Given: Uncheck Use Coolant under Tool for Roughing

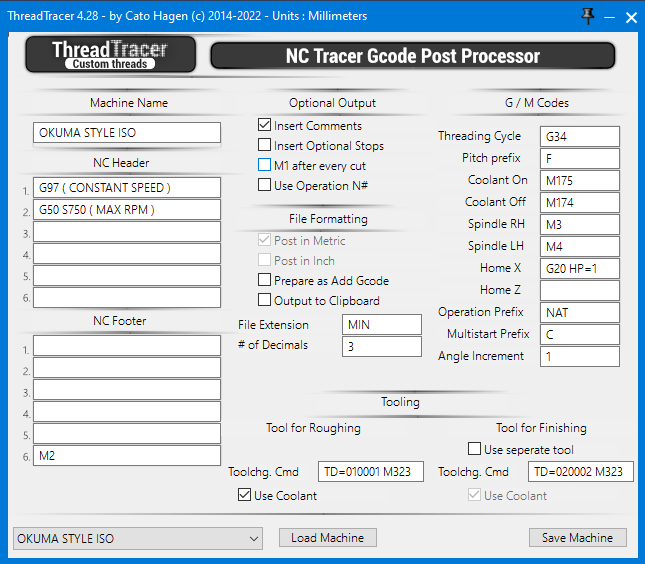Looking at the screenshot, I should (x=245, y=496).
